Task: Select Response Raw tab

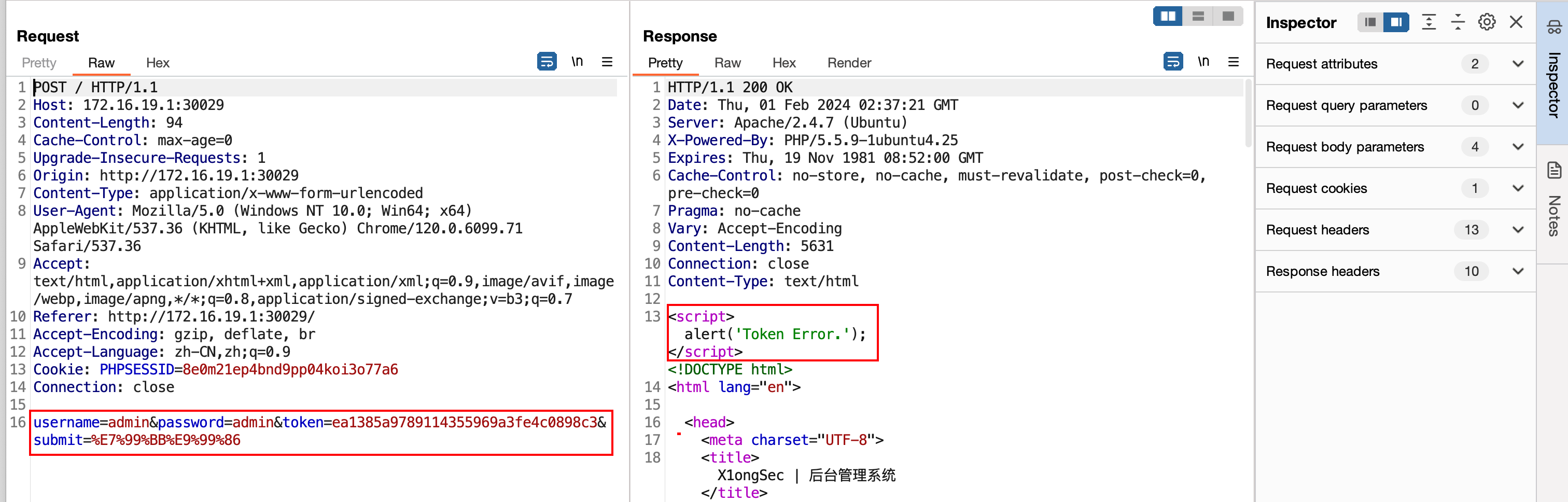Action: click(727, 63)
